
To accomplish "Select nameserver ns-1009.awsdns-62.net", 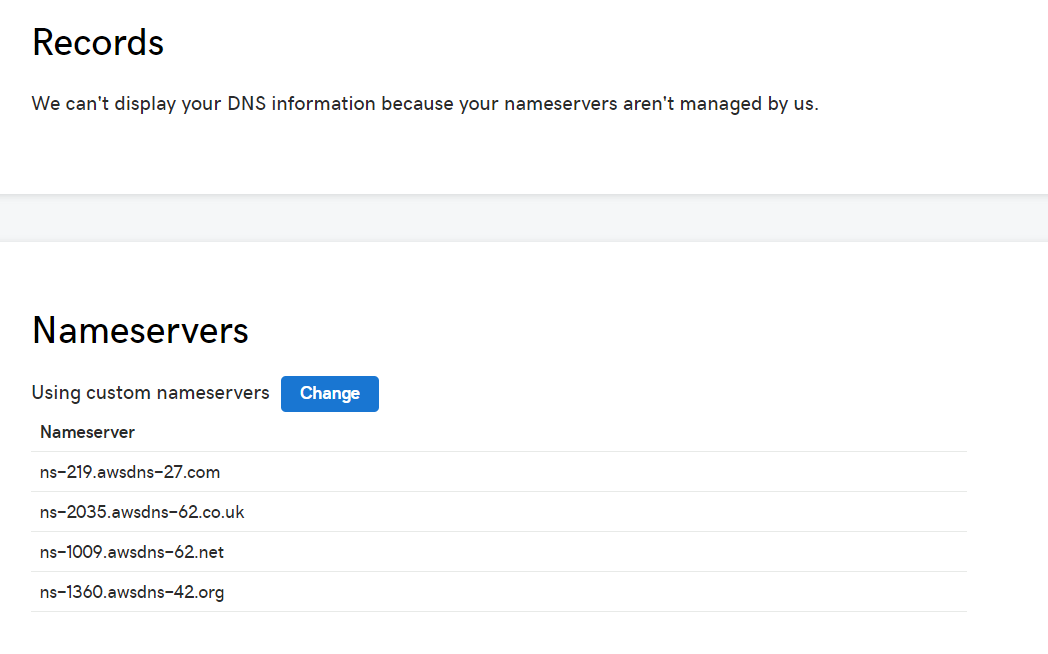I will [132, 552].
